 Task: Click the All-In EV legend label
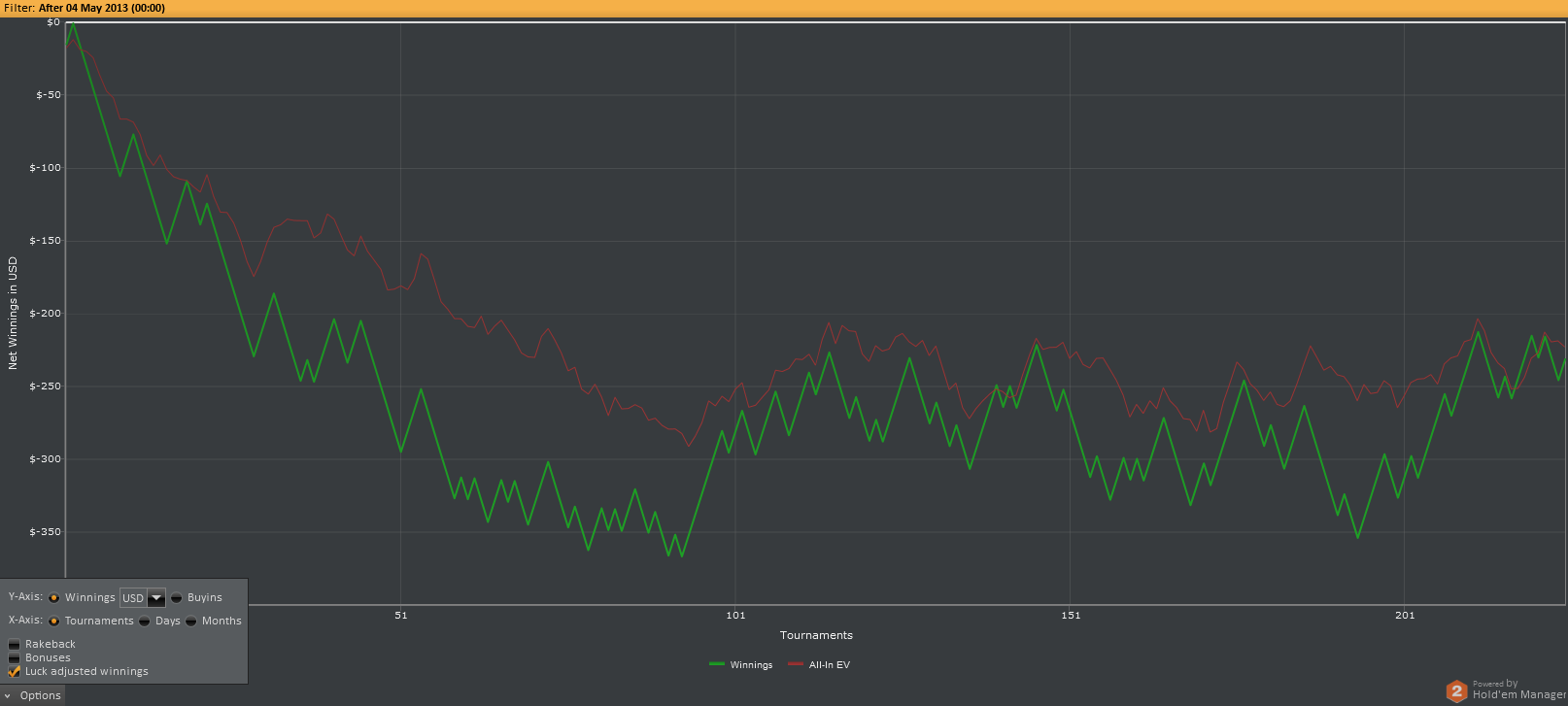click(x=830, y=665)
